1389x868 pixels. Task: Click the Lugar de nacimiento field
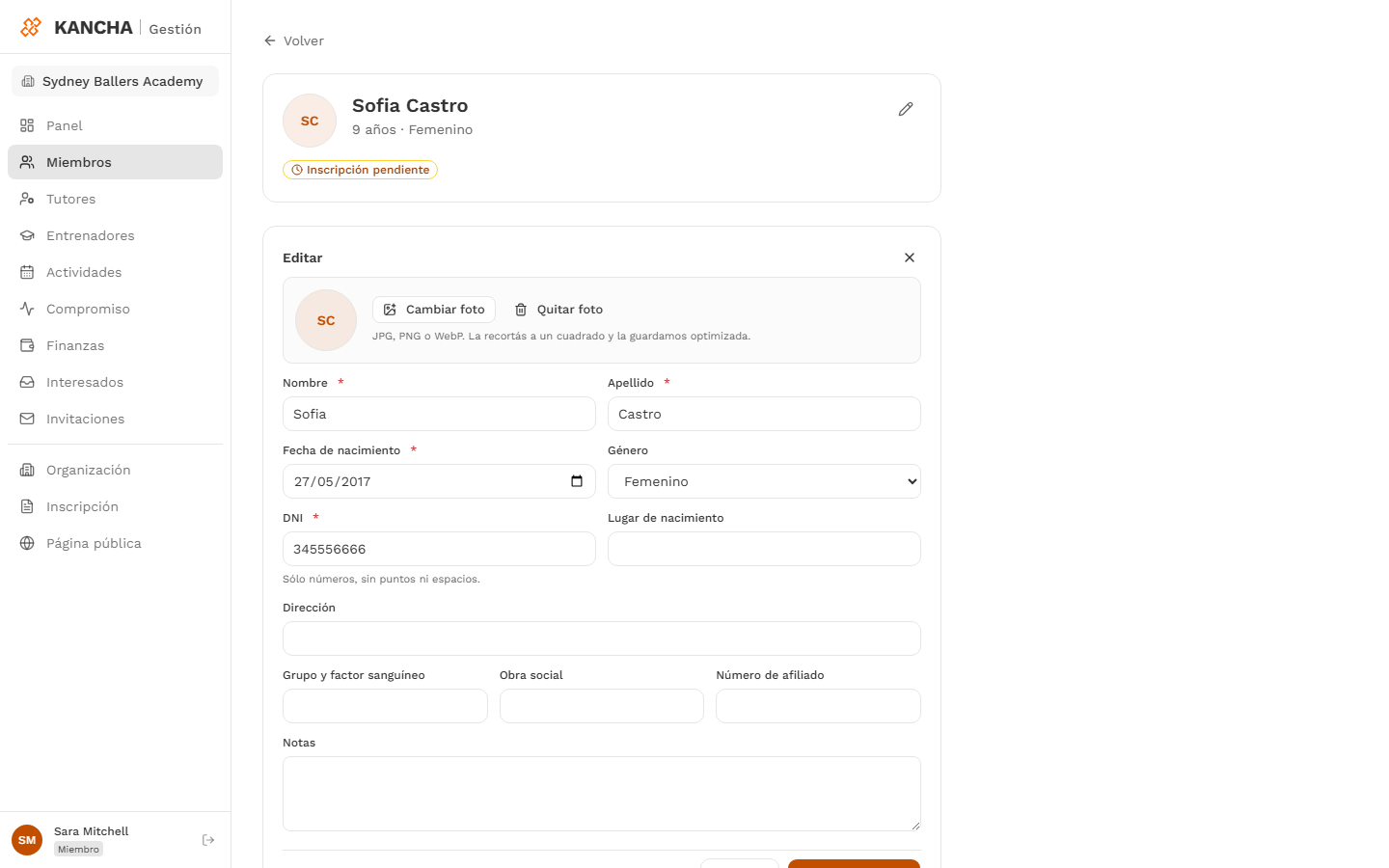(764, 549)
